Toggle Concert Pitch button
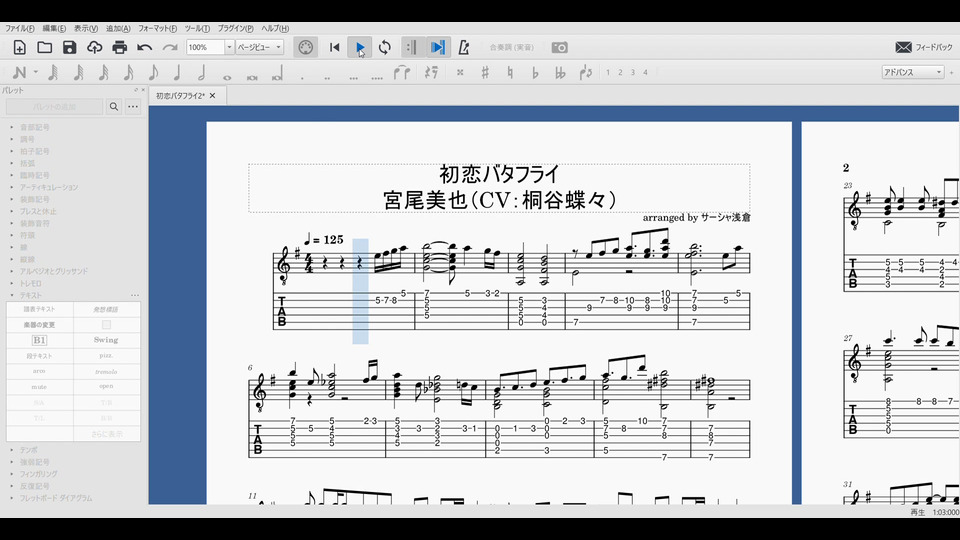The image size is (960, 540). 511,47
